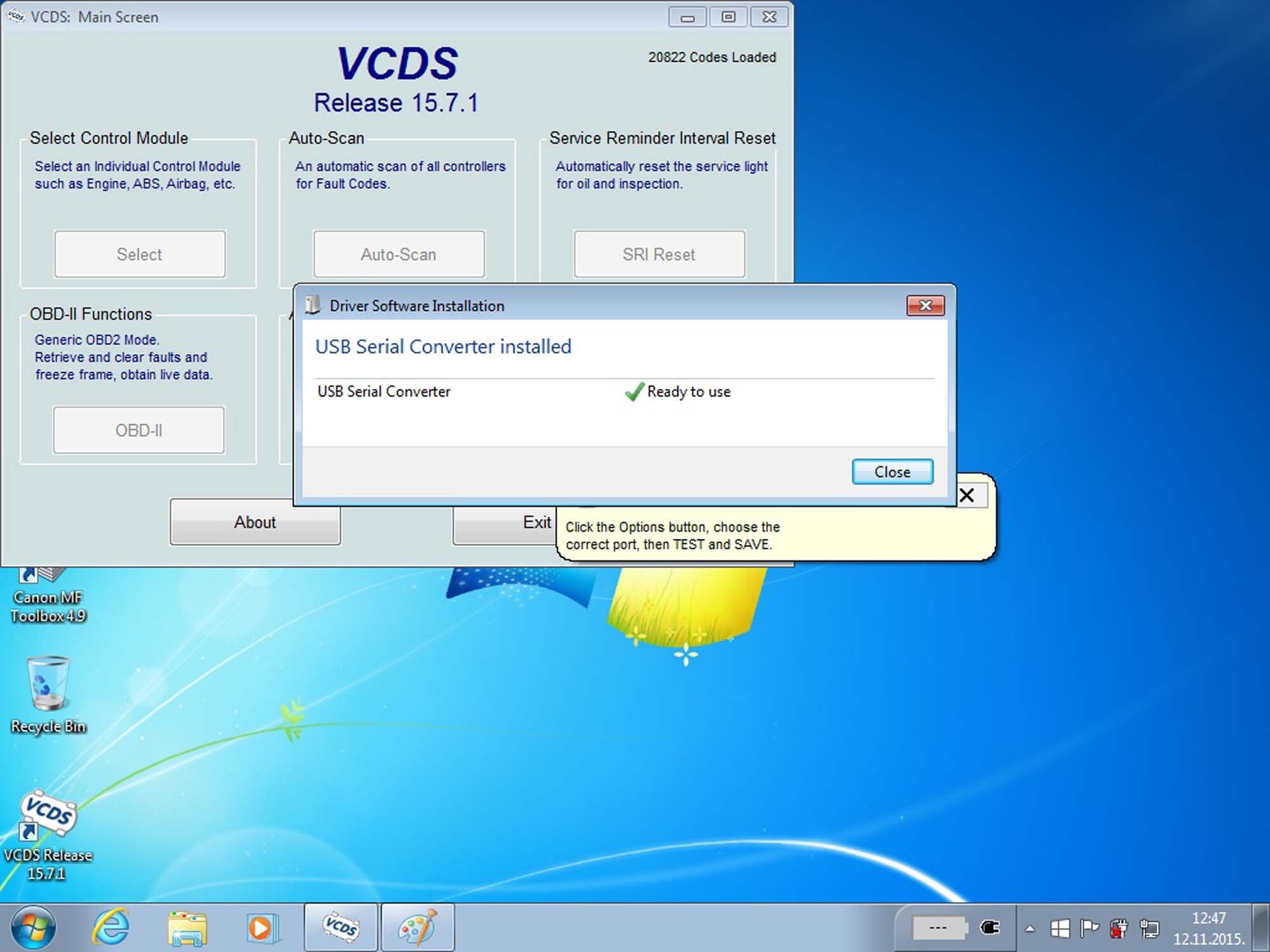This screenshot has height=952, width=1270.
Task: Click the Close button in driver dialog
Action: (x=892, y=472)
